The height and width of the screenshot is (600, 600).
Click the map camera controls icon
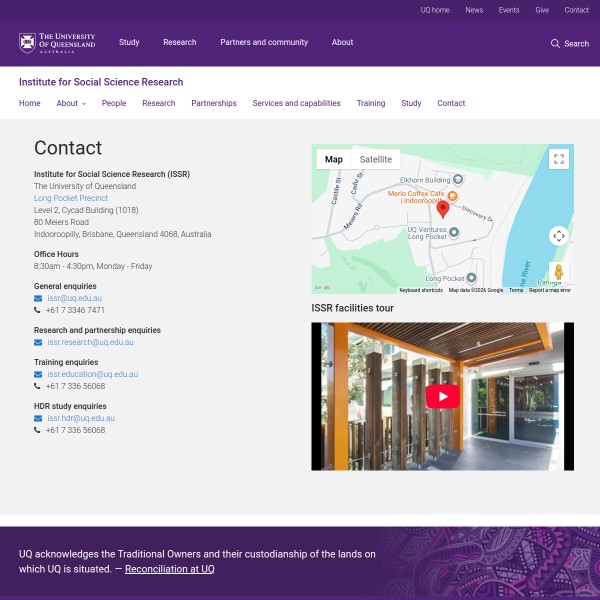click(558, 236)
